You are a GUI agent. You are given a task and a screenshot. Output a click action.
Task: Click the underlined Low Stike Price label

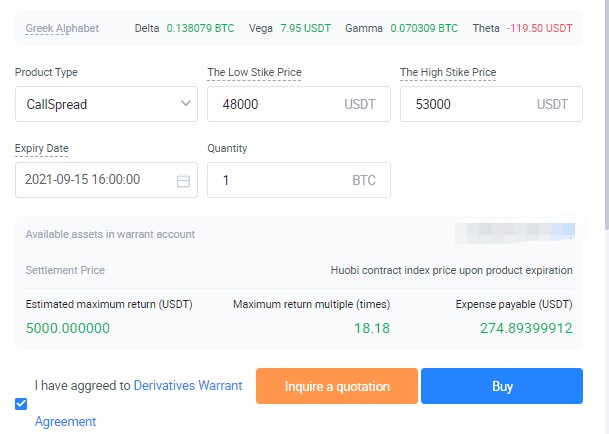coord(254,72)
